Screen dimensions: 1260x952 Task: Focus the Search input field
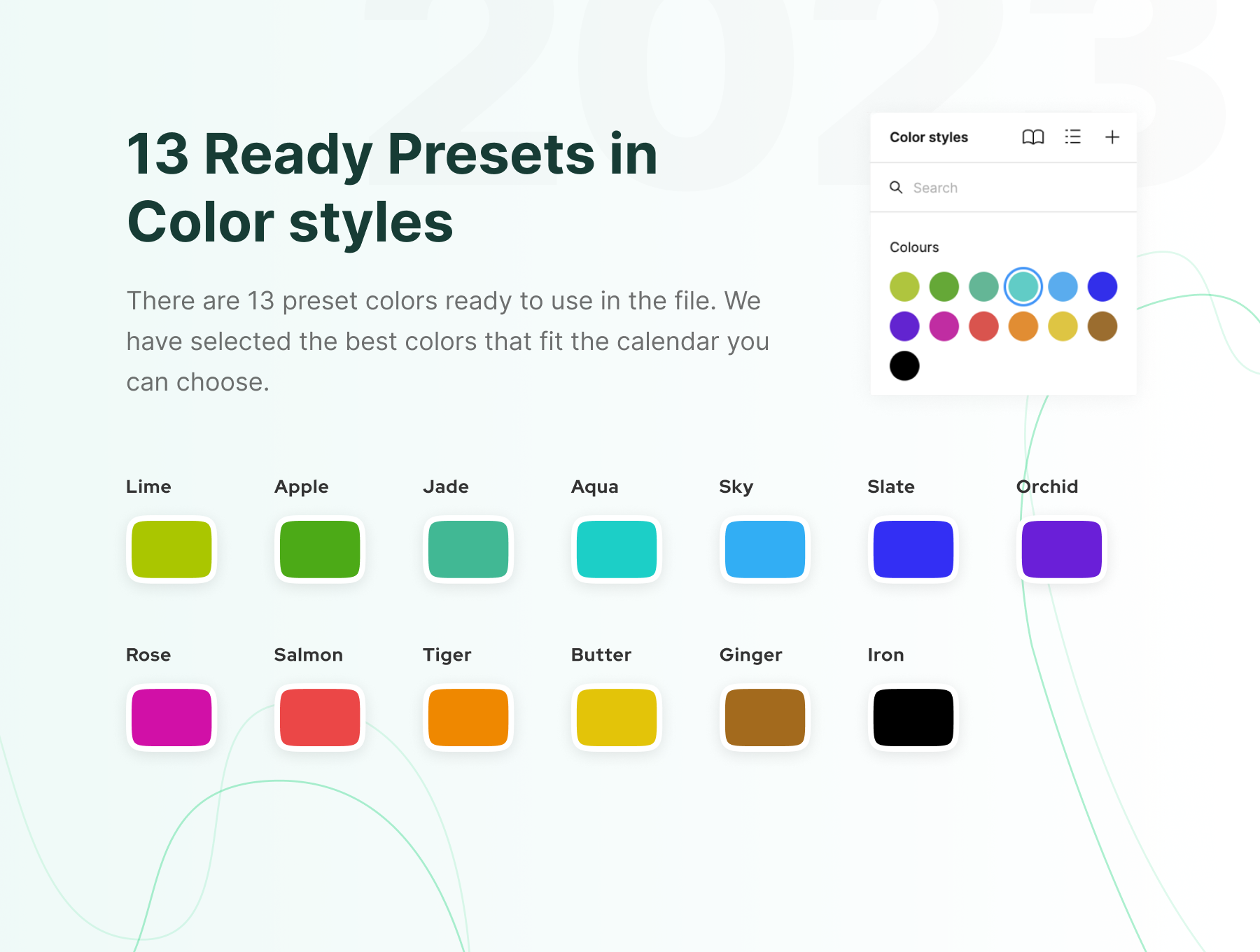(1003, 188)
